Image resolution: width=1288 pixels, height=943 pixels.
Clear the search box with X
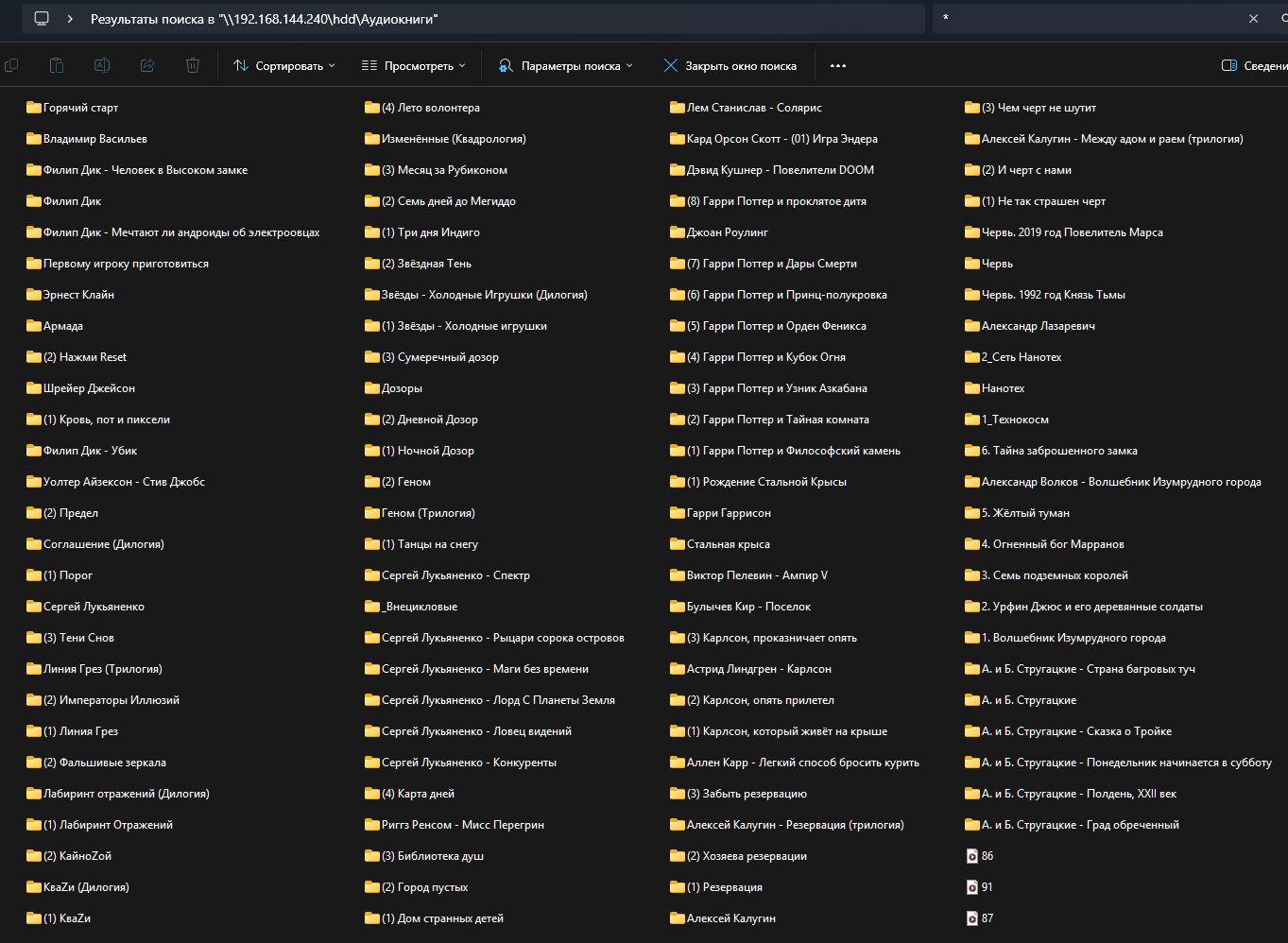point(1253,19)
